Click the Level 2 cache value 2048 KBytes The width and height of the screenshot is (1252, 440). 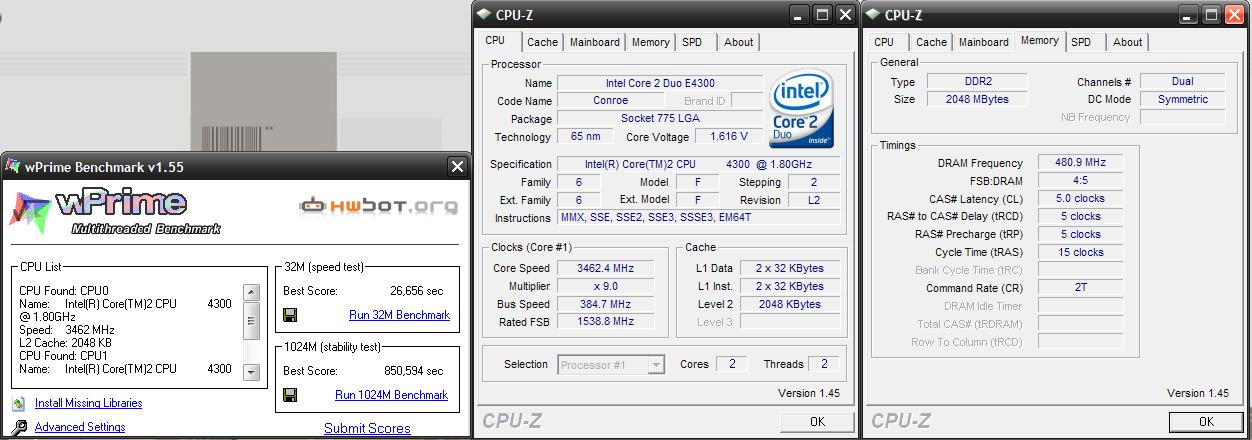[x=790, y=304]
